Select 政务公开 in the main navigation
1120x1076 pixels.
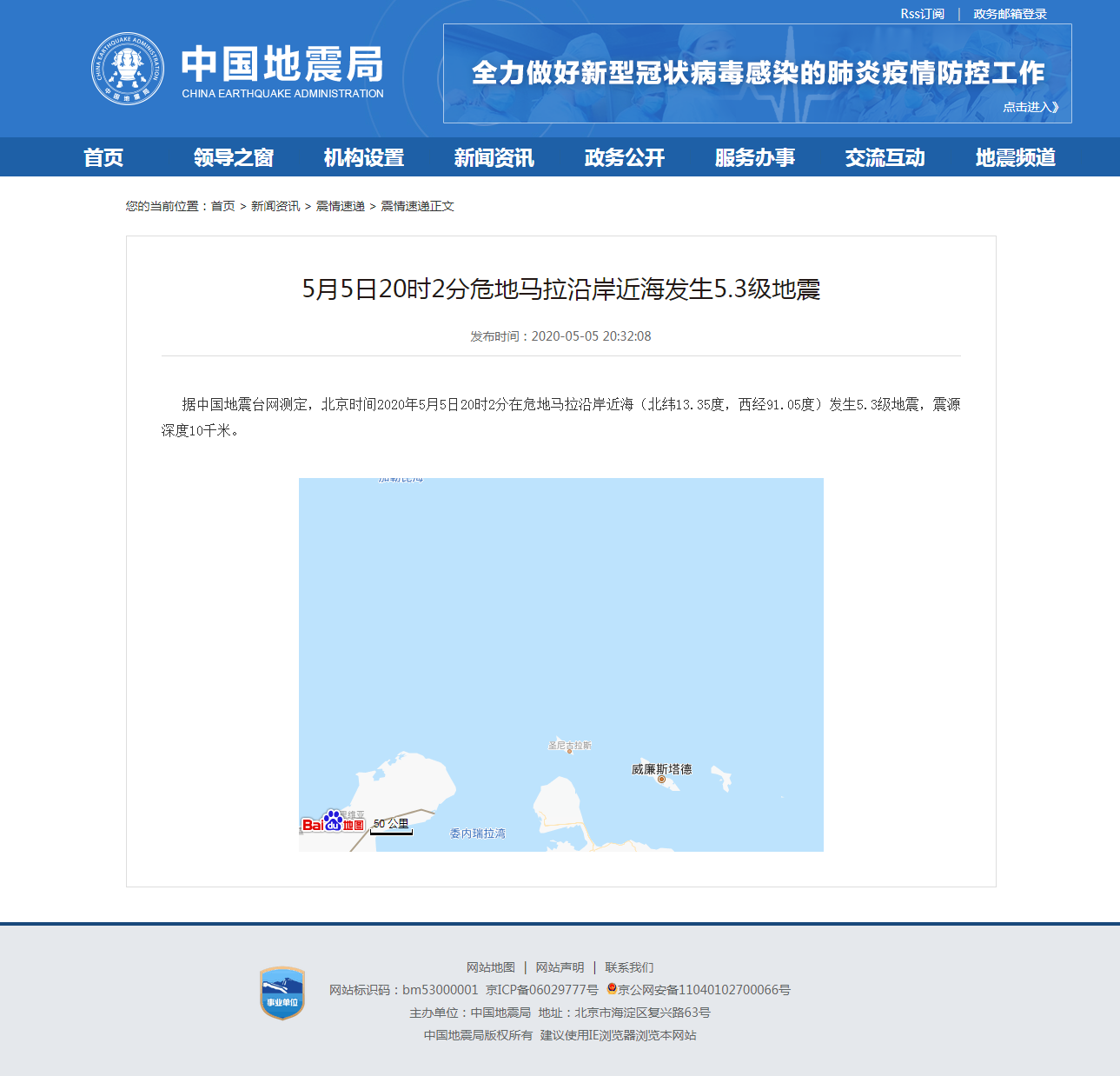(x=624, y=157)
